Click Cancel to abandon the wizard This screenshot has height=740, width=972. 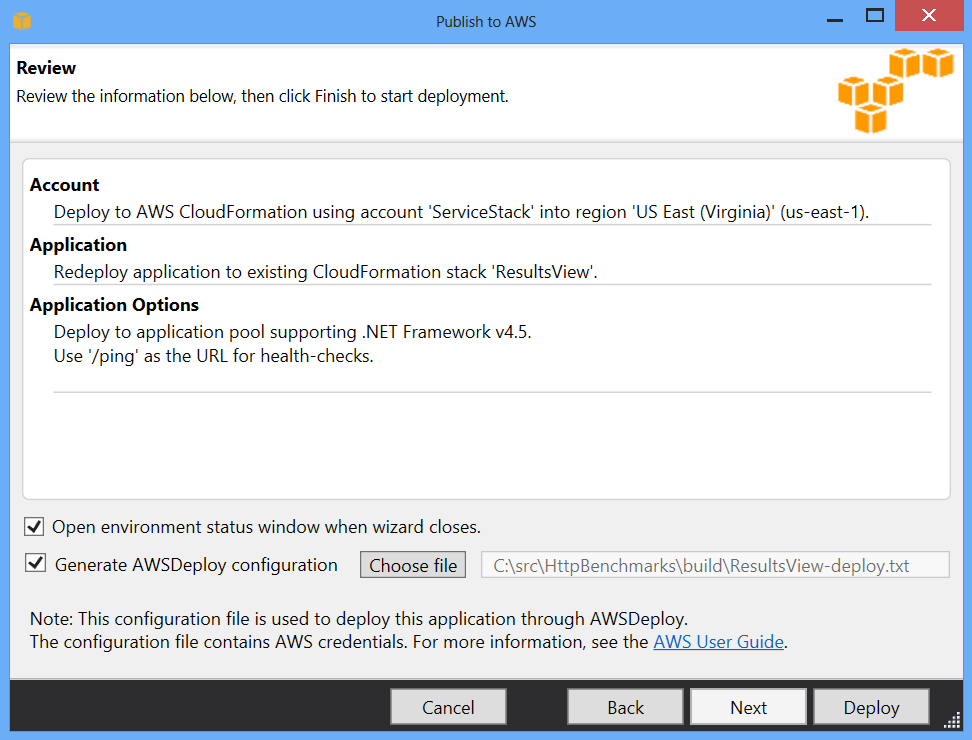coord(448,707)
